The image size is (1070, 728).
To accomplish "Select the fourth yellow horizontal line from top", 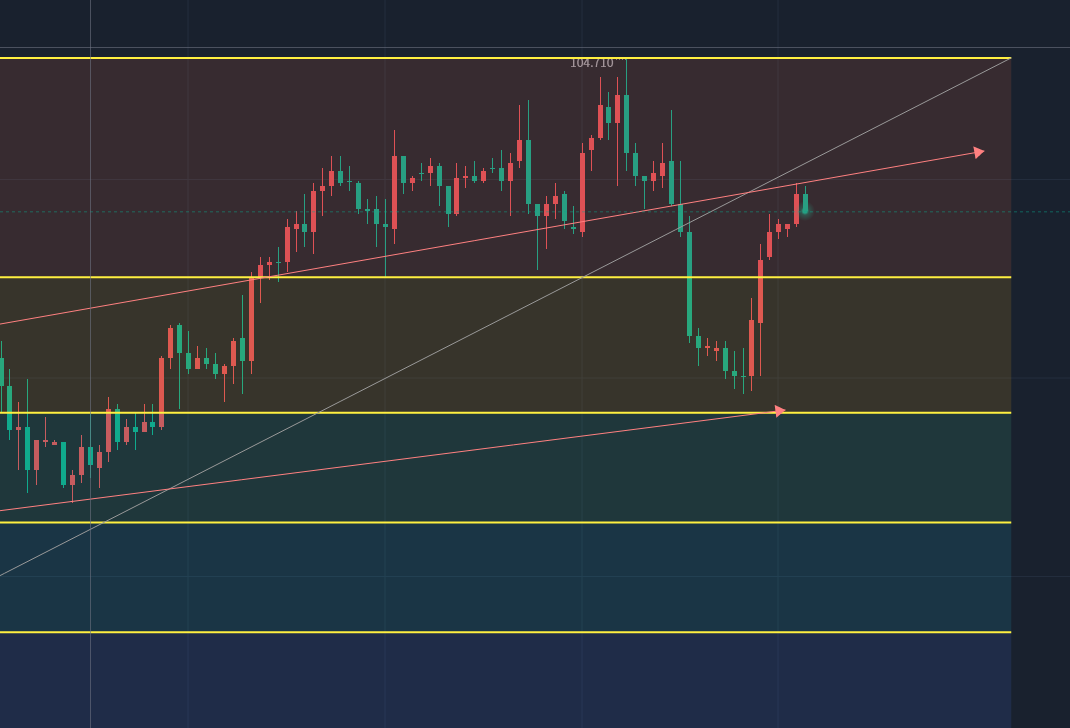I will click(500, 522).
